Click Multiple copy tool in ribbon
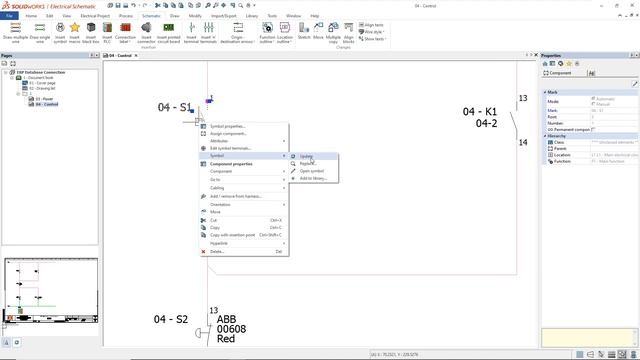The width and height of the screenshot is (640, 360). click(x=333, y=33)
